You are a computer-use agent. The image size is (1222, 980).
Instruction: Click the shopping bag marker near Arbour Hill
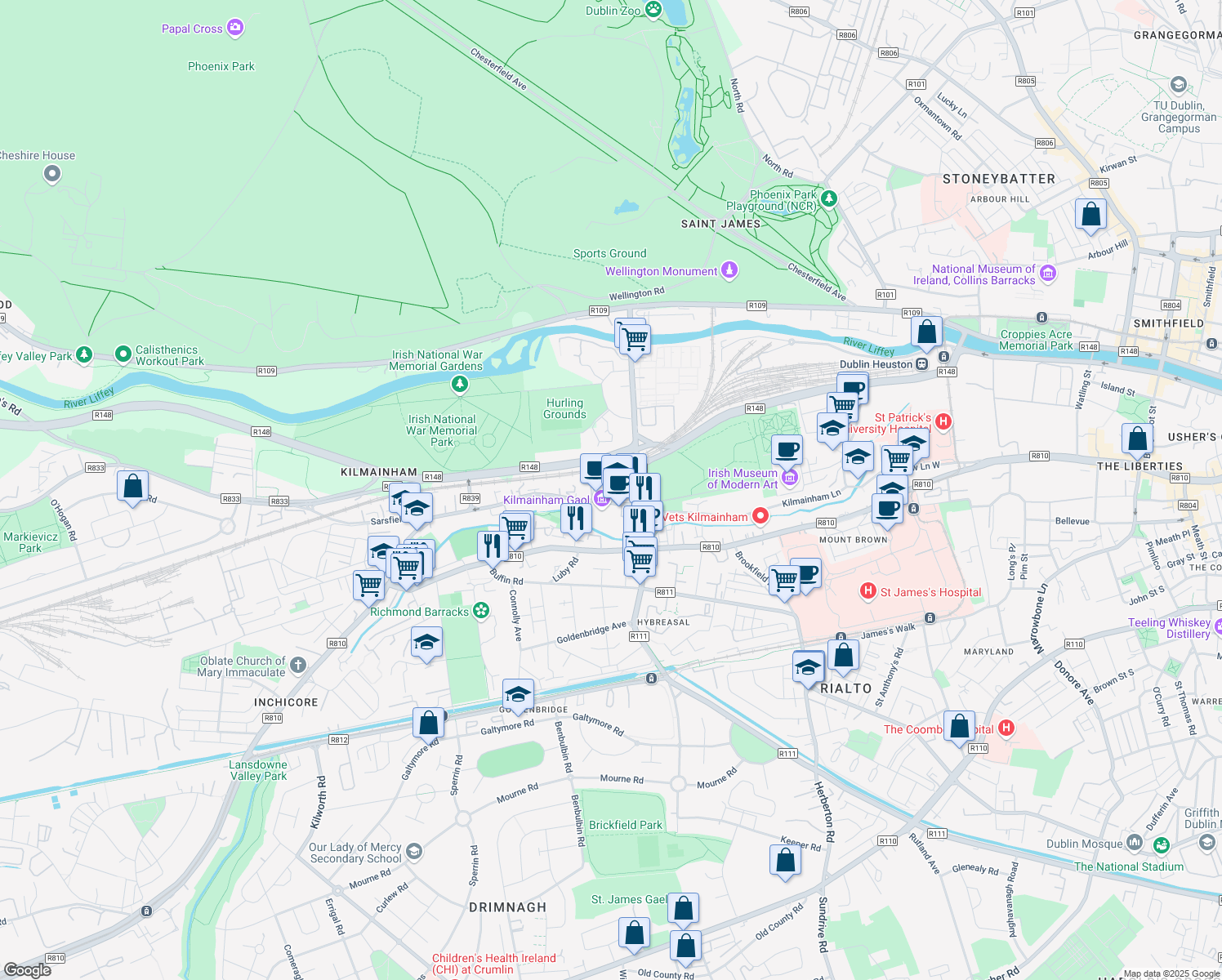click(1090, 216)
